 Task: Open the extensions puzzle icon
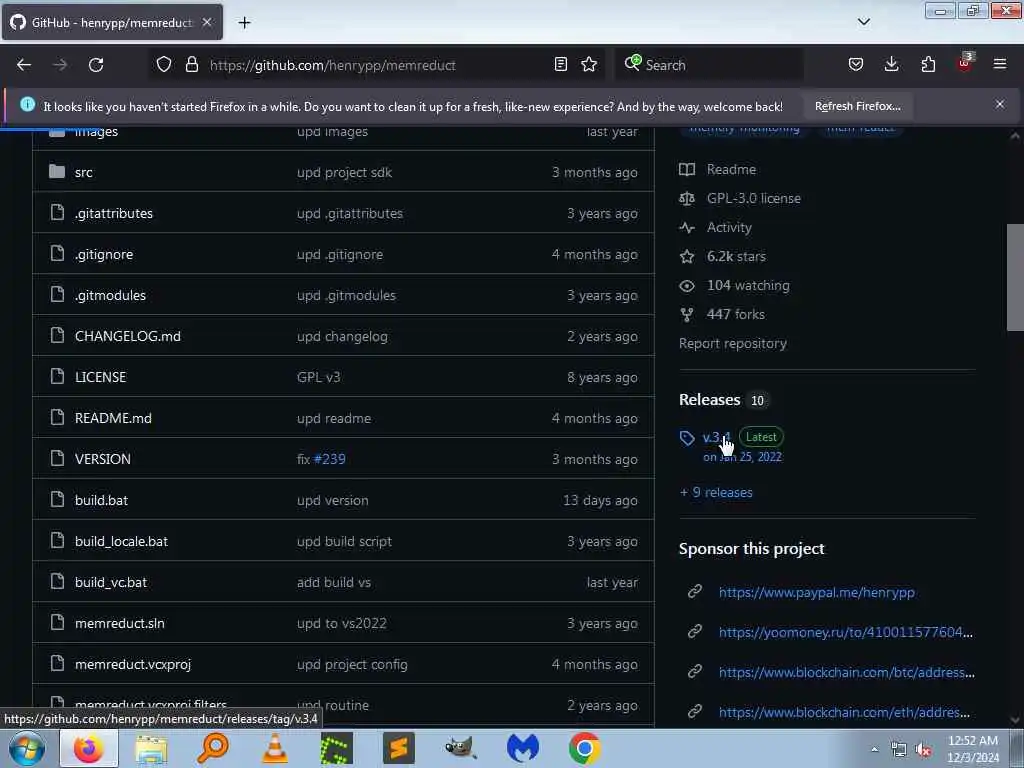(928, 65)
